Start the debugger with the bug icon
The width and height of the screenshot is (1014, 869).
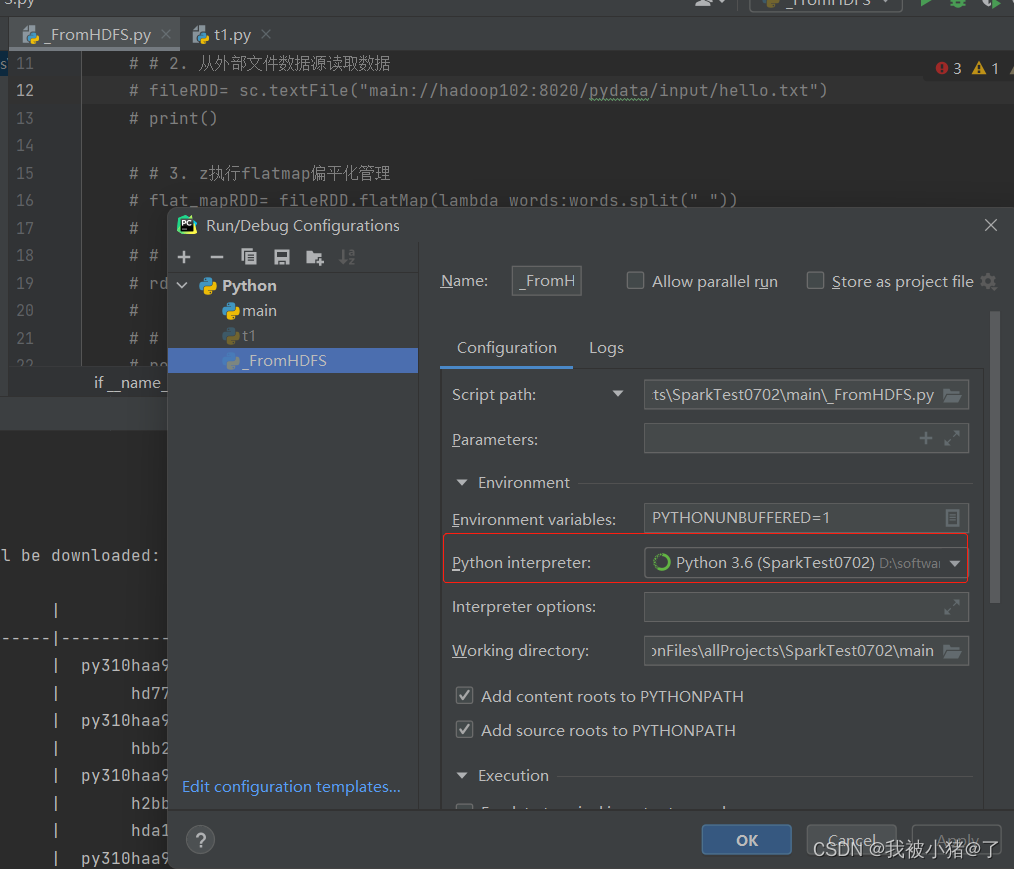pos(956,4)
